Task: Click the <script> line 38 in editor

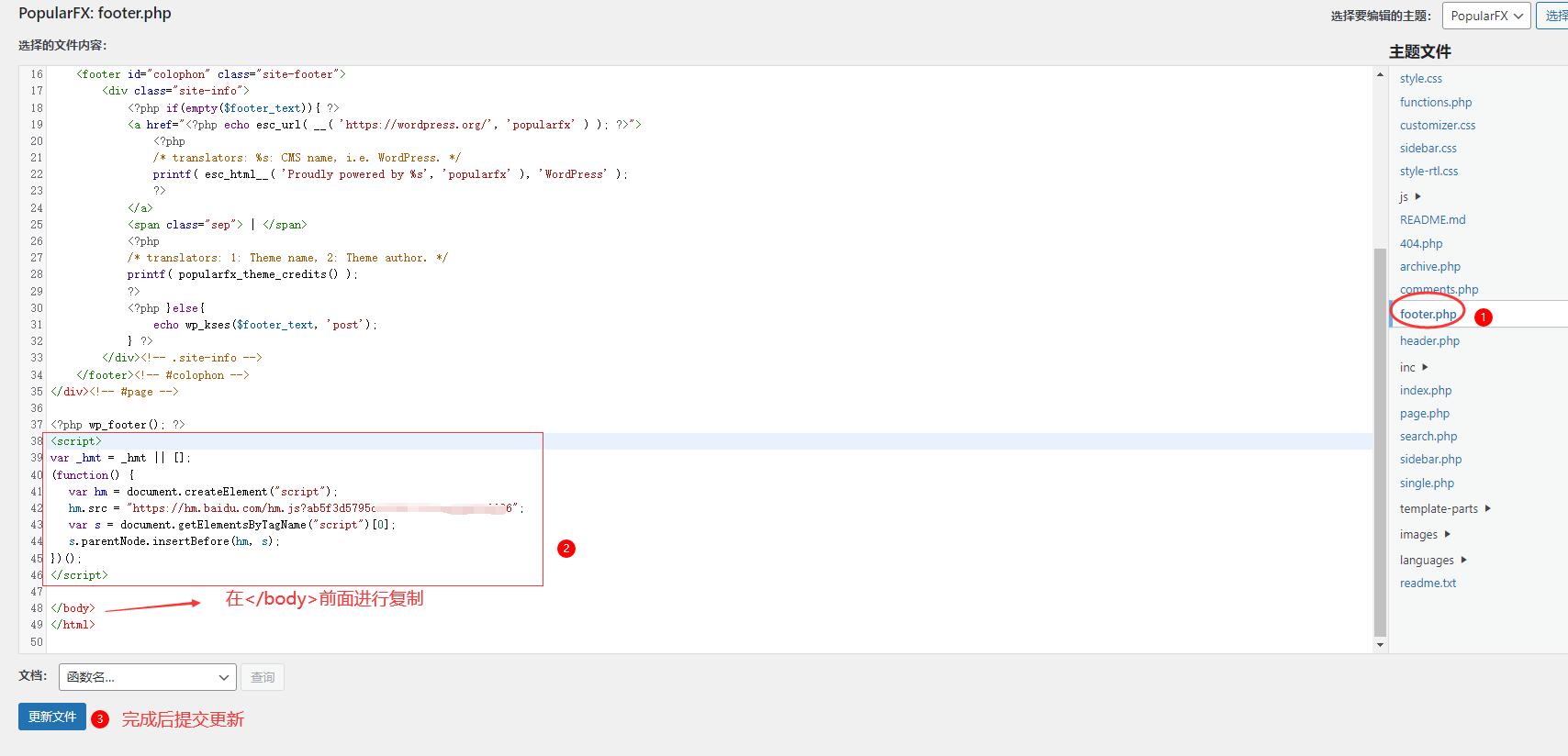Action: click(76, 441)
